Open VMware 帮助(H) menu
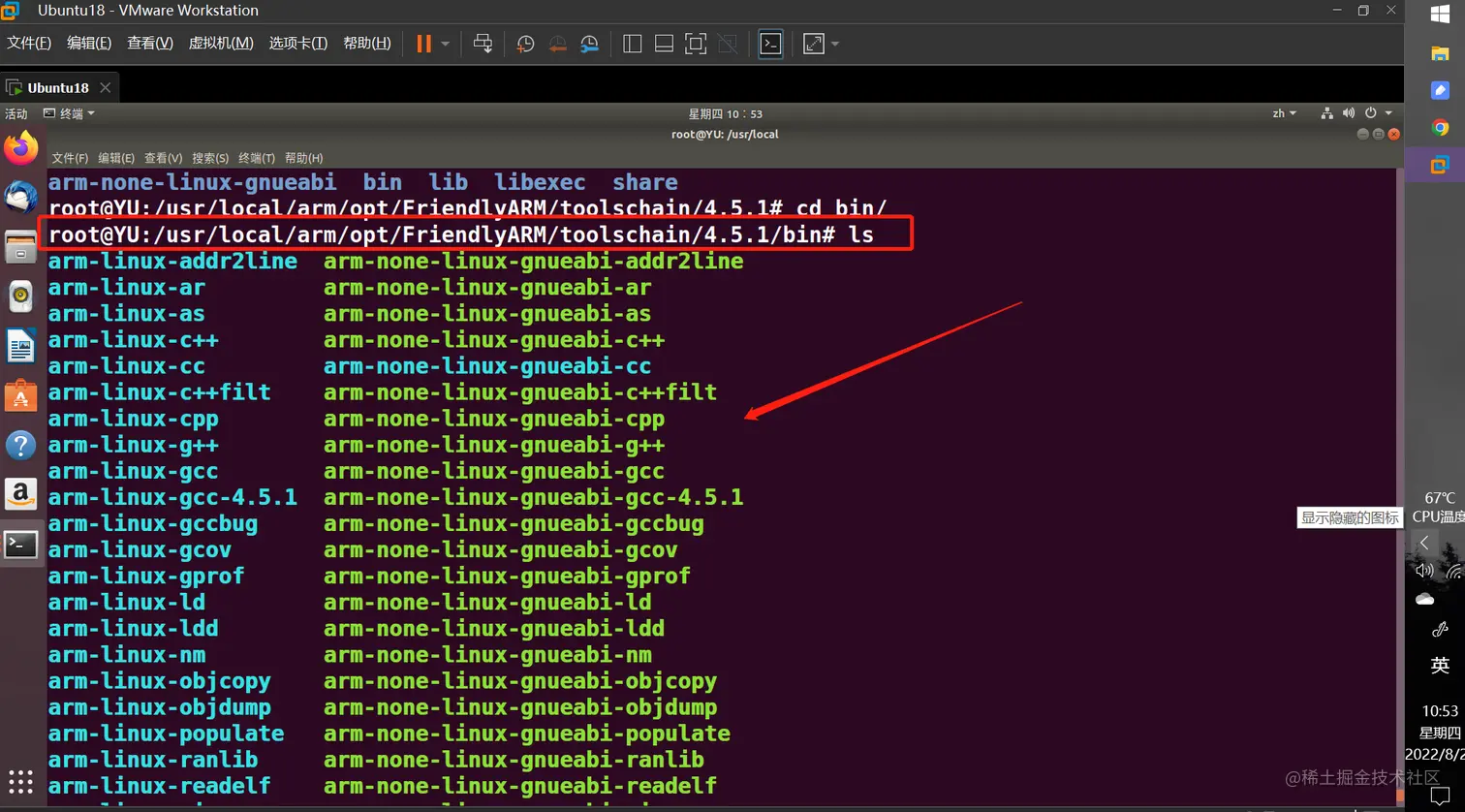The height and width of the screenshot is (812, 1465). pos(367,44)
